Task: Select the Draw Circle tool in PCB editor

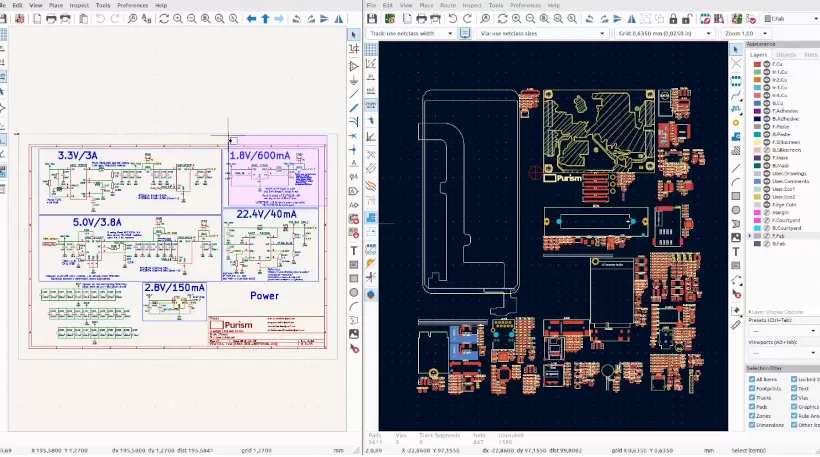Action: (736, 210)
